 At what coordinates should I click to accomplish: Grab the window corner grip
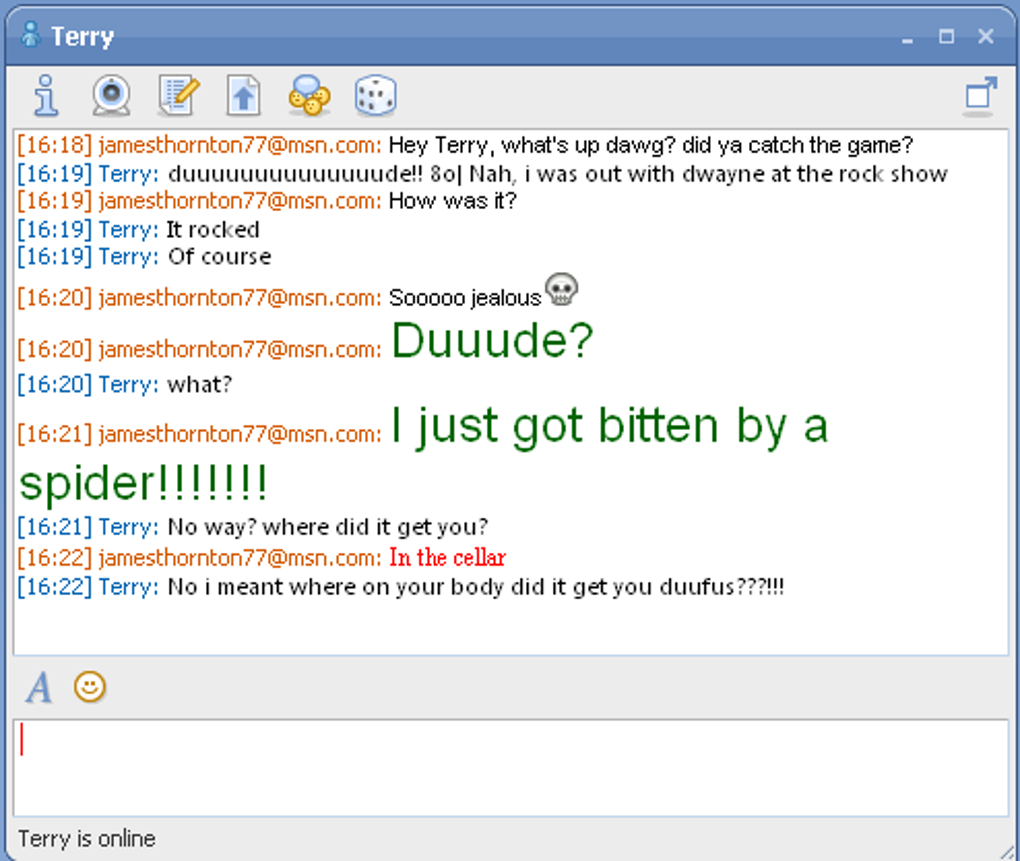(x=1008, y=851)
